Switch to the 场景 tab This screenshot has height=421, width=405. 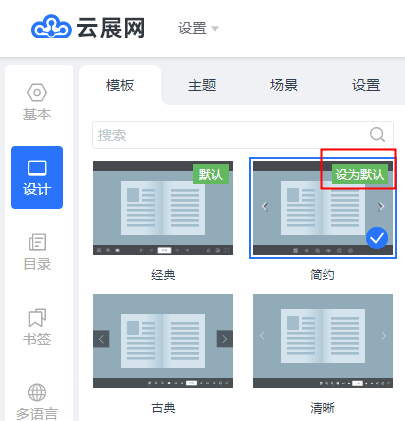(x=284, y=85)
